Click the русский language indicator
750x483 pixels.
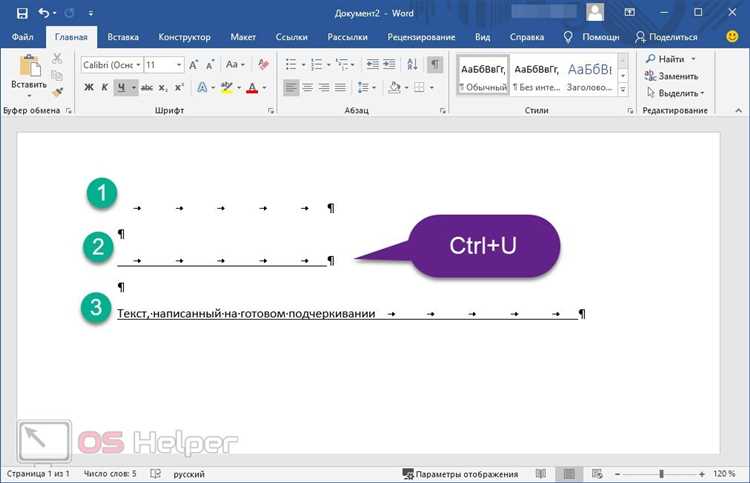pyautogui.click(x=189, y=474)
